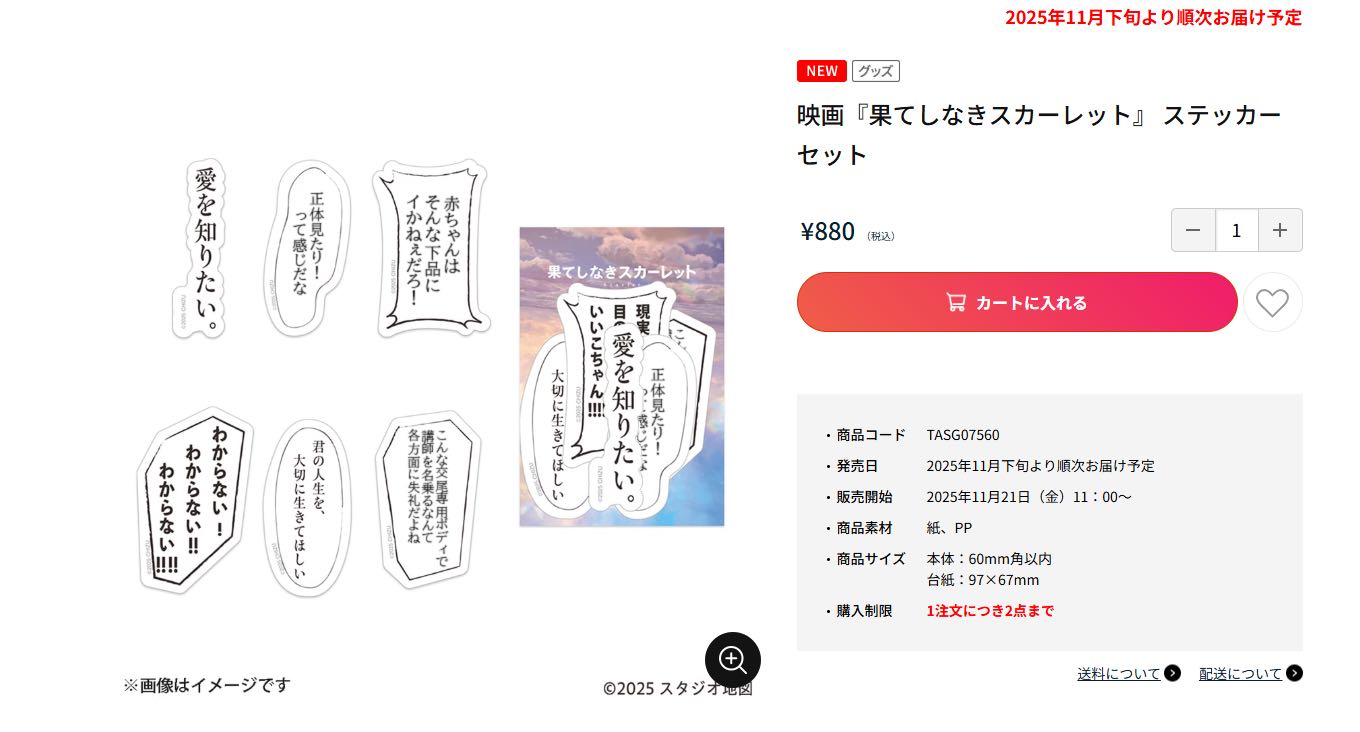
Task: Open the 送料について link
Action: [1119, 673]
